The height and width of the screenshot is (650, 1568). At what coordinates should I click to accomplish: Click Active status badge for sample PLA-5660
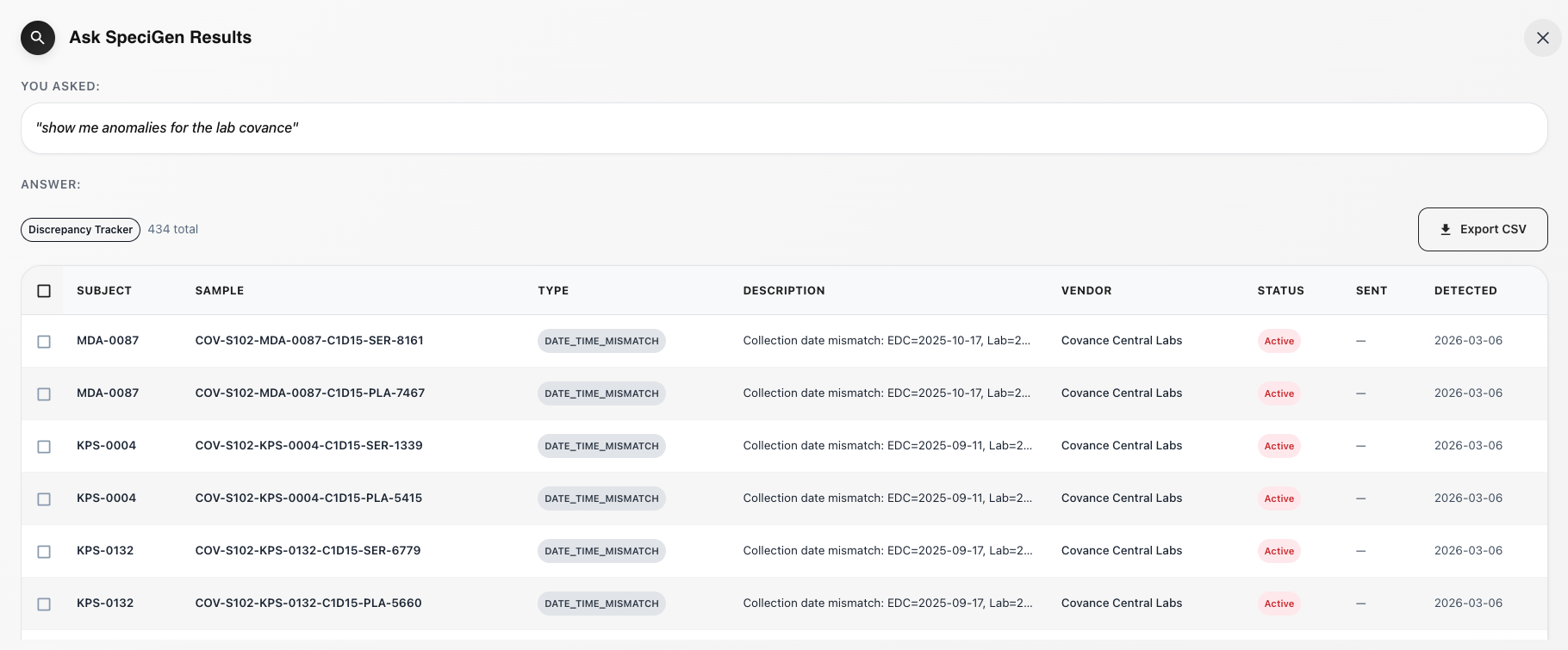pyautogui.click(x=1279, y=604)
